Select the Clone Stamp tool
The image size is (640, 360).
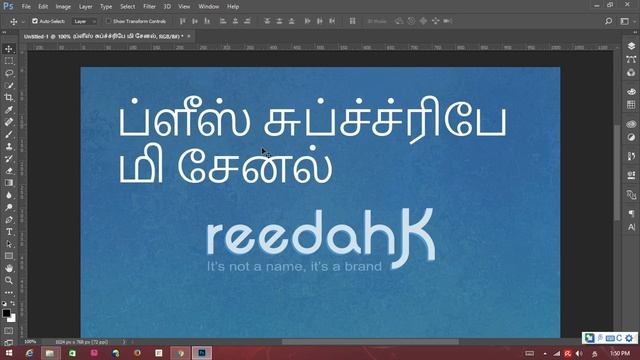pos(9,147)
